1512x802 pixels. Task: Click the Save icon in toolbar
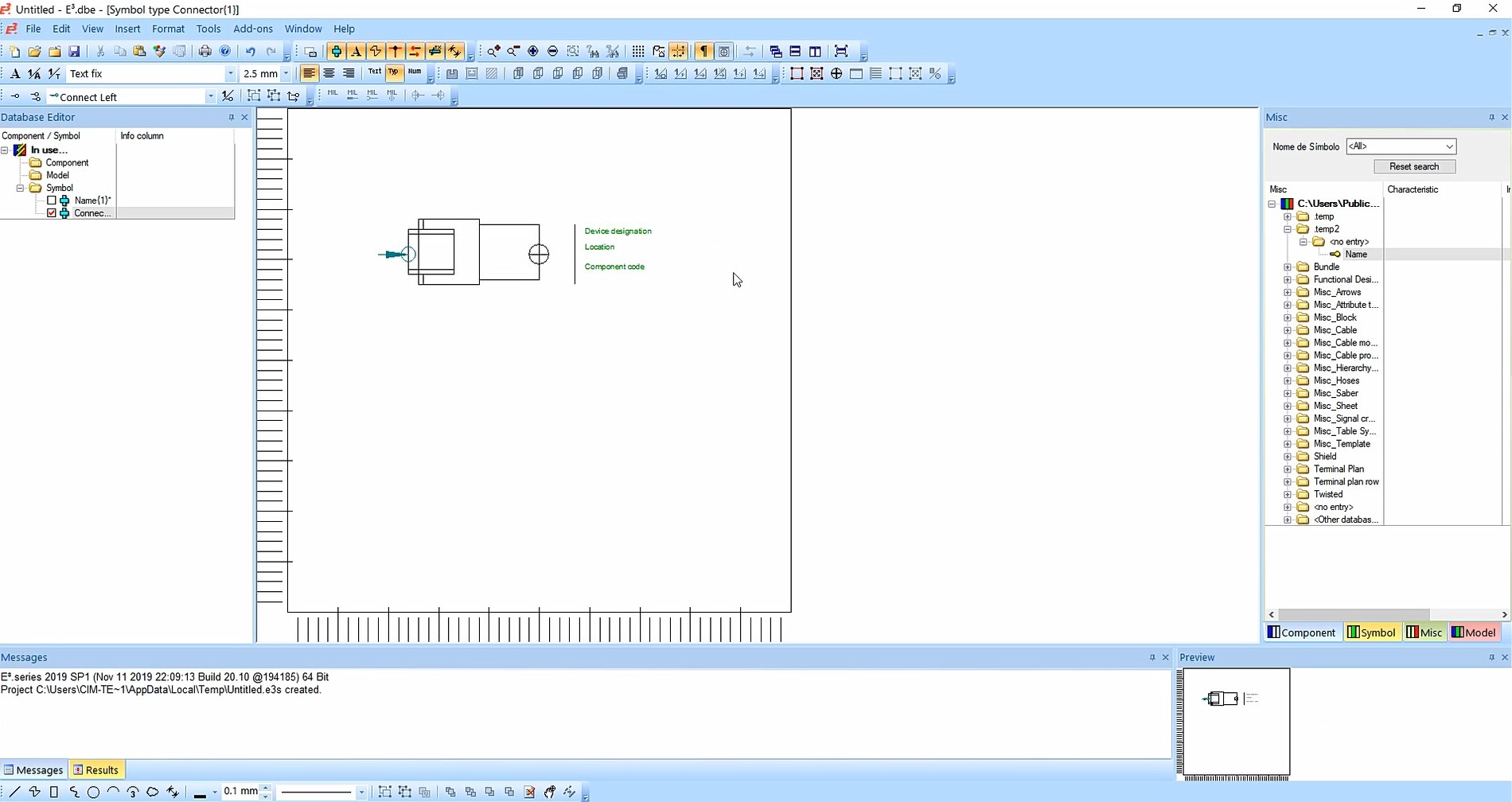(74, 52)
